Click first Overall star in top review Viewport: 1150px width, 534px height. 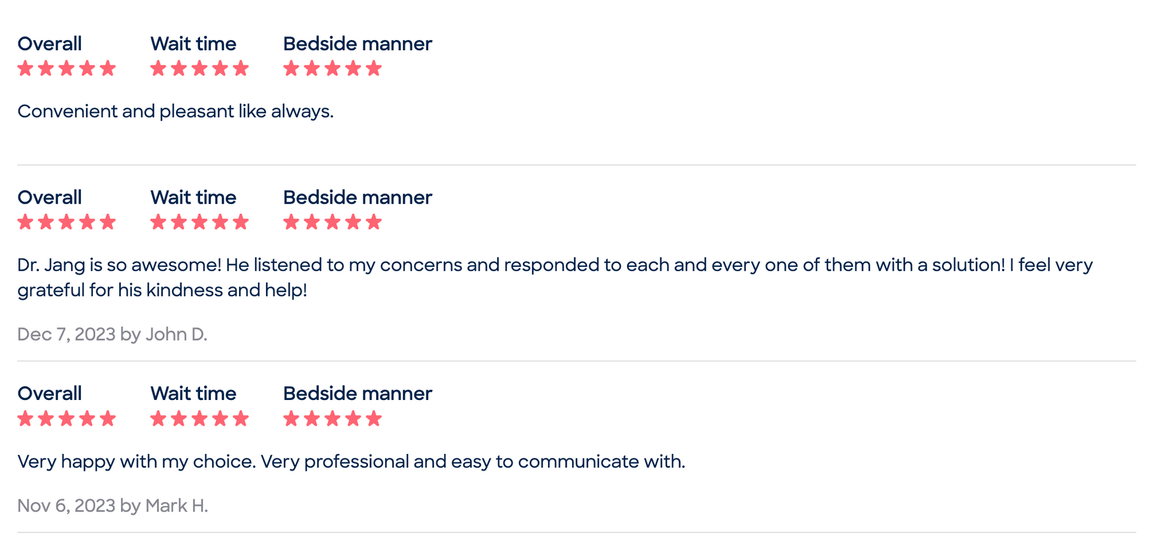(x=26, y=68)
